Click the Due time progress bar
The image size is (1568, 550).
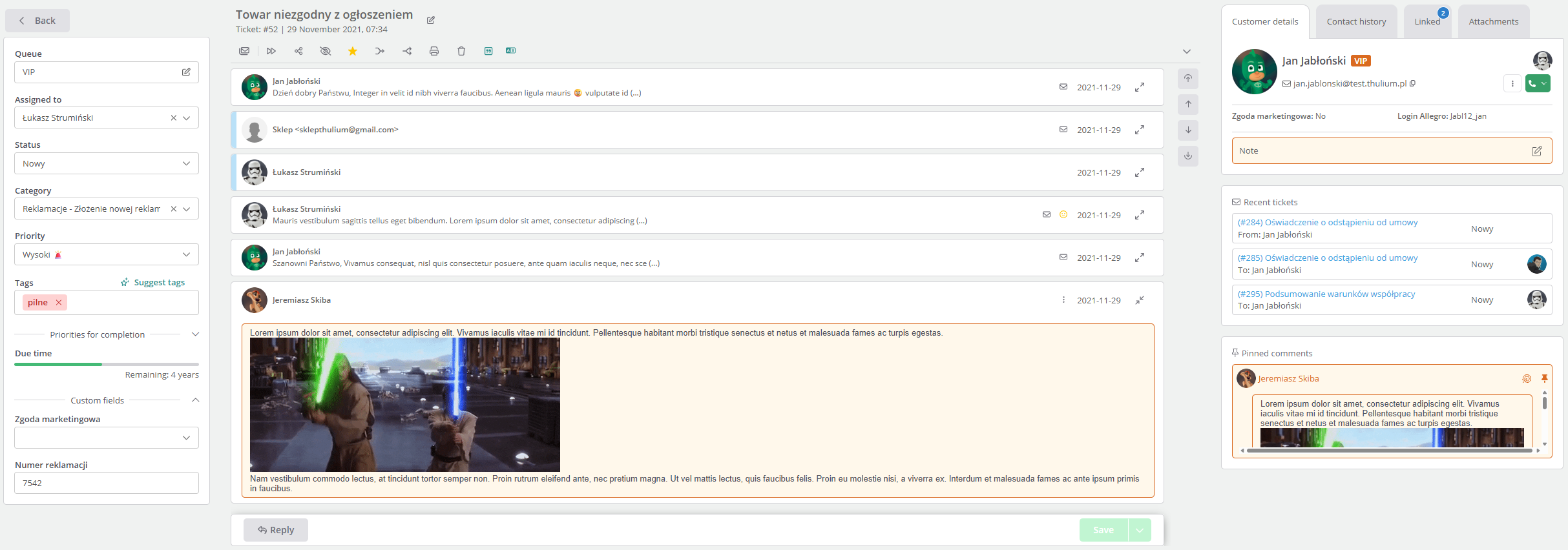[x=107, y=364]
